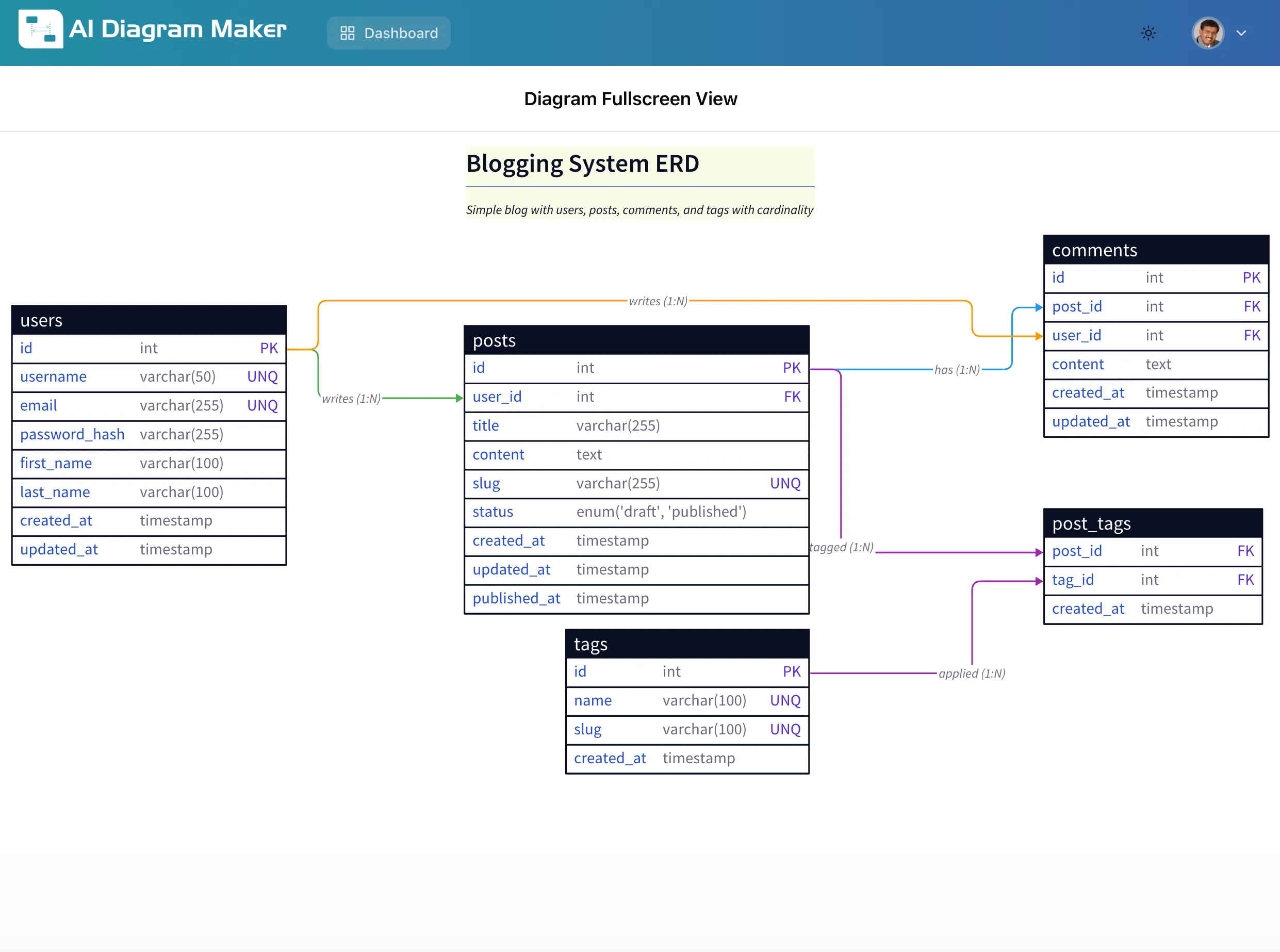Screen dimensions: 1280x952
Task: Click the tagged (1:N) relationship label
Action: tap(841, 547)
